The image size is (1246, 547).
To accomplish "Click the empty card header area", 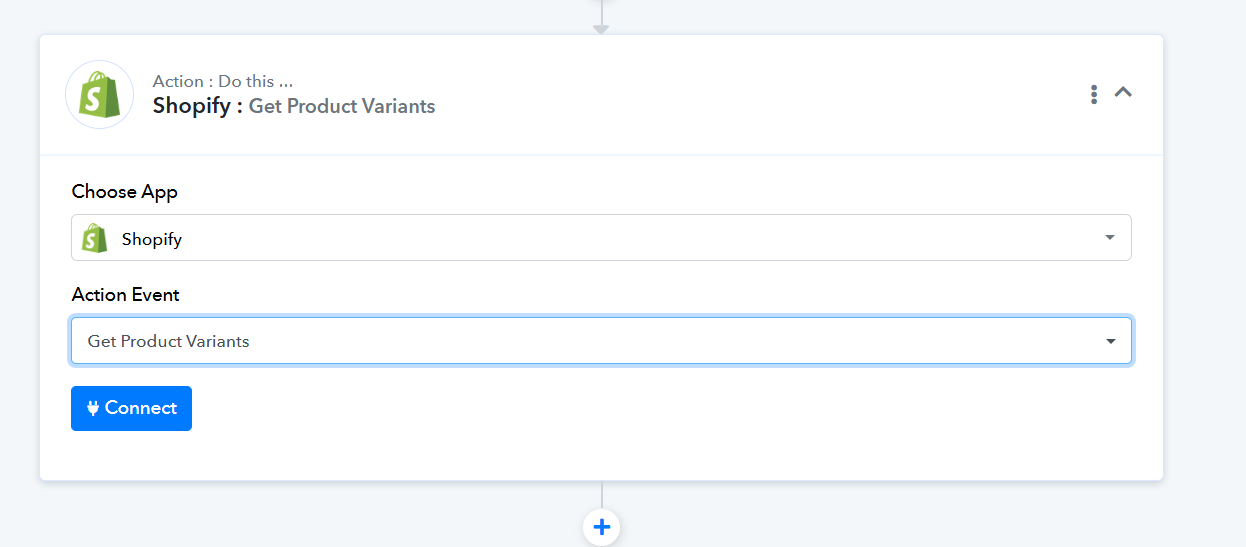I will tap(760, 94).
